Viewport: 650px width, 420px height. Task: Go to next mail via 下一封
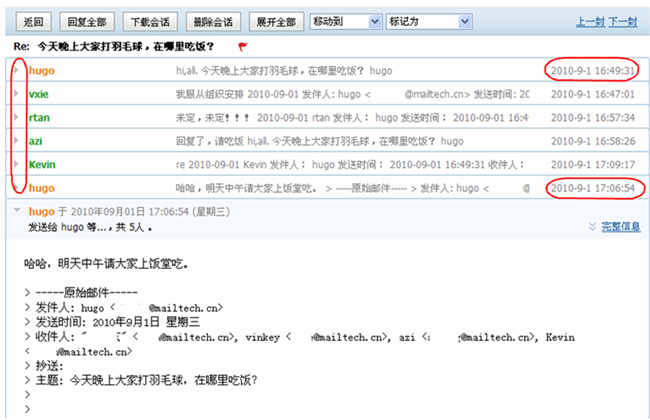tap(623, 21)
